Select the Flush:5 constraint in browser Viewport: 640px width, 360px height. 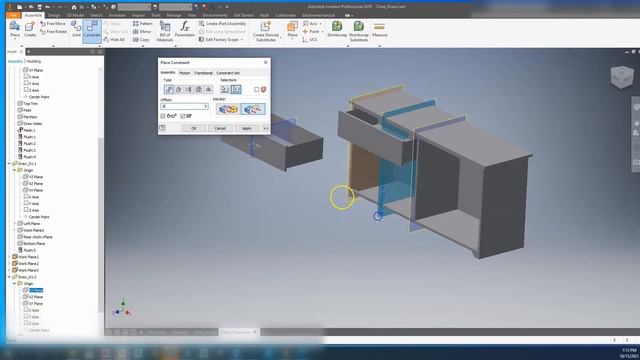coord(26,250)
